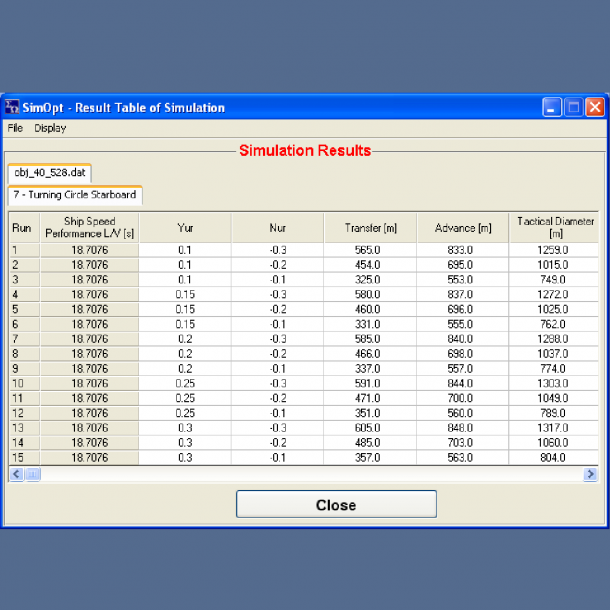The image size is (610, 610).
Task: Open the Display menu
Action: [x=50, y=128]
